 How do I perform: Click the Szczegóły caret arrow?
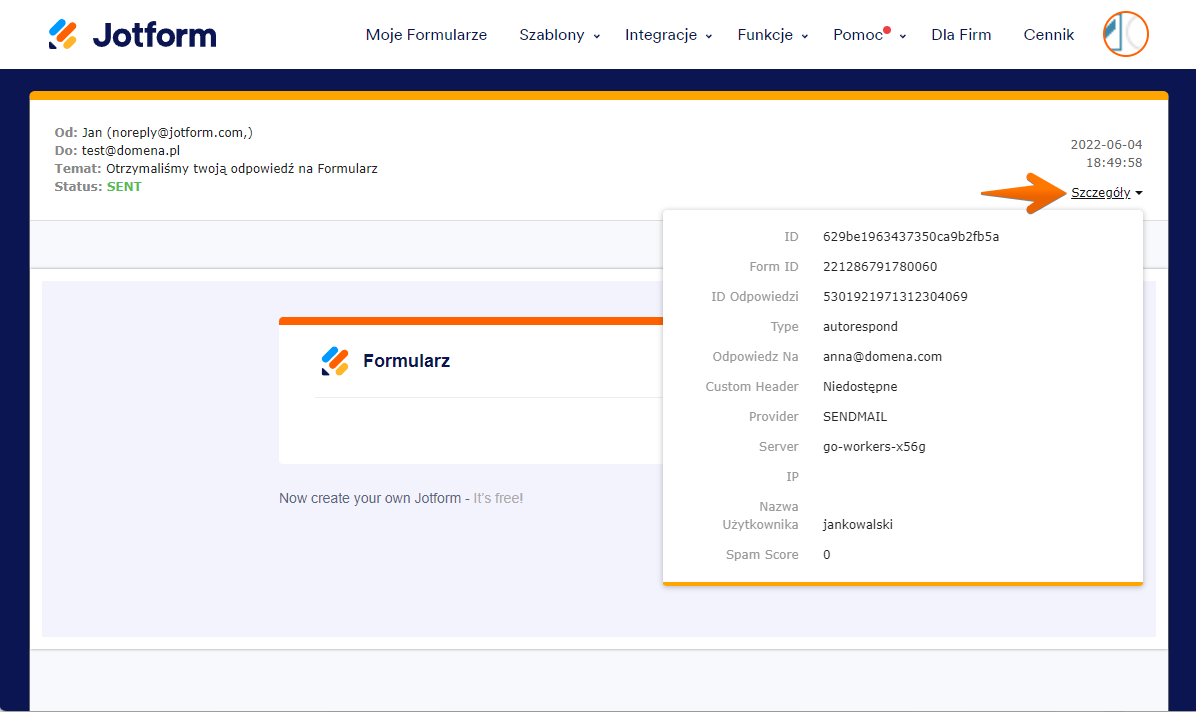click(x=1139, y=193)
